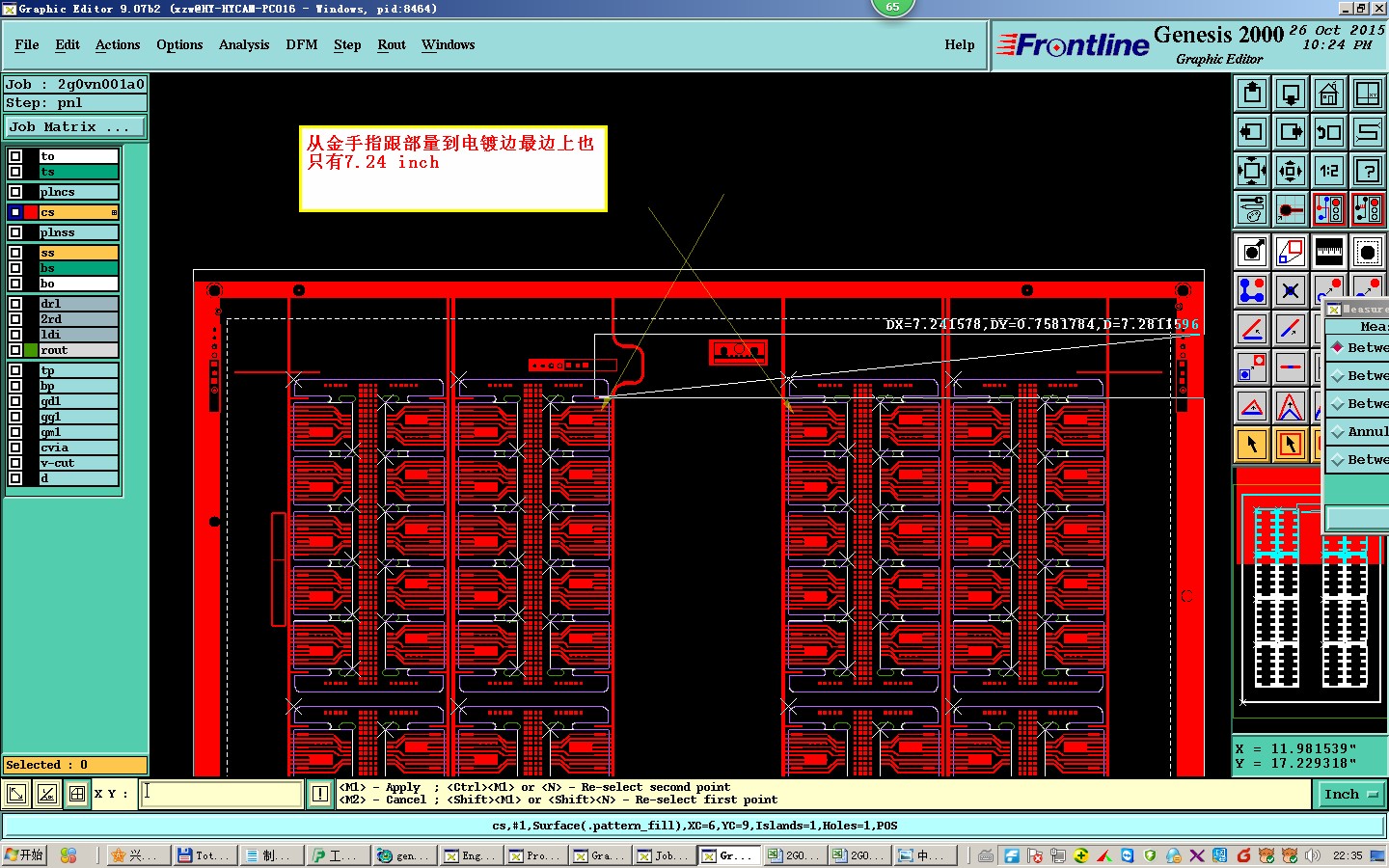The image size is (1389, 868).
Task: Click the zoom out icon
Action: pos(1291,171)
